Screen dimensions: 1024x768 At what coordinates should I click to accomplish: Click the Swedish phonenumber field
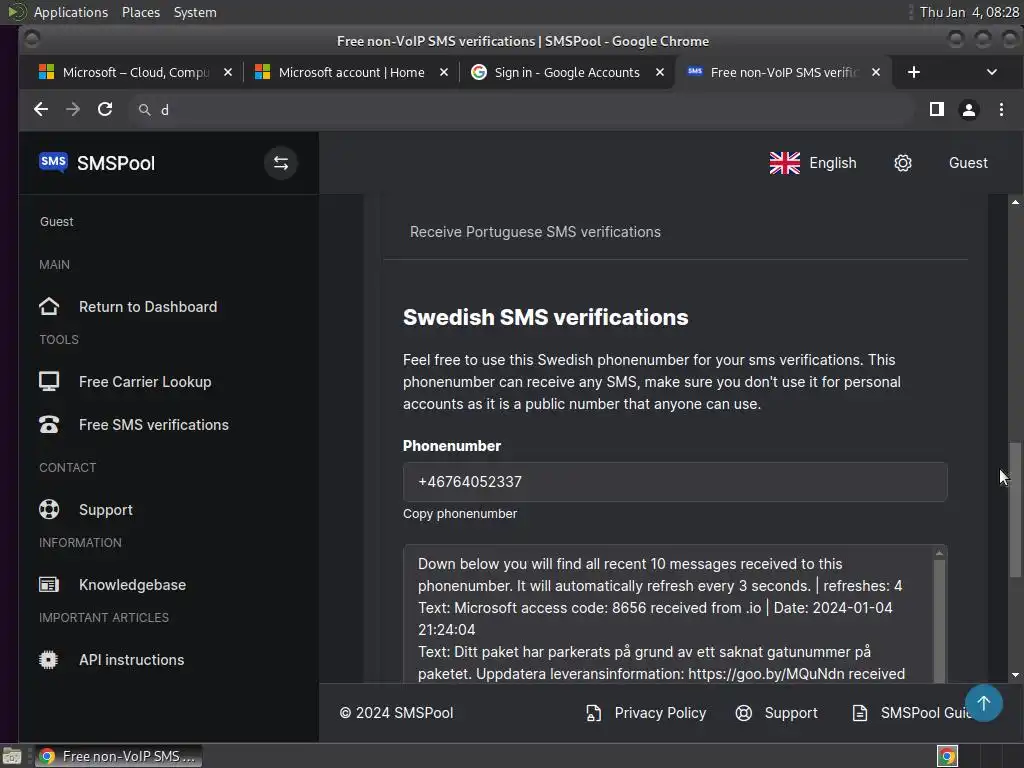pyautogui.click(x=675, y=481)
